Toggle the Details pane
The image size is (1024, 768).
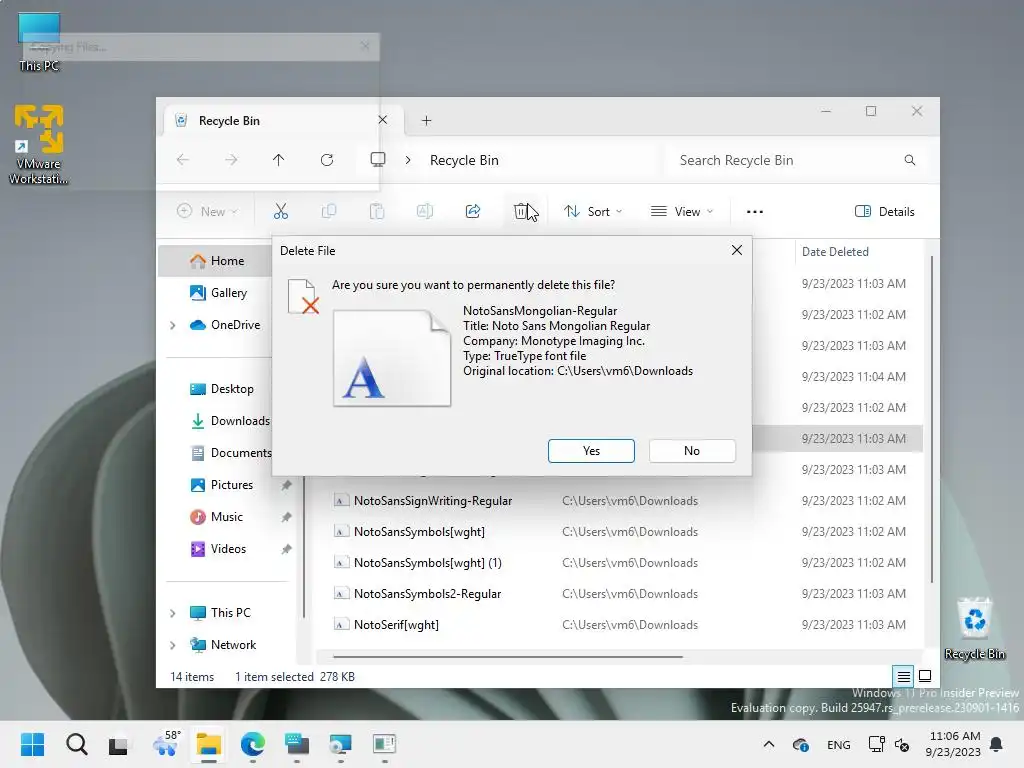click(885, 211)
